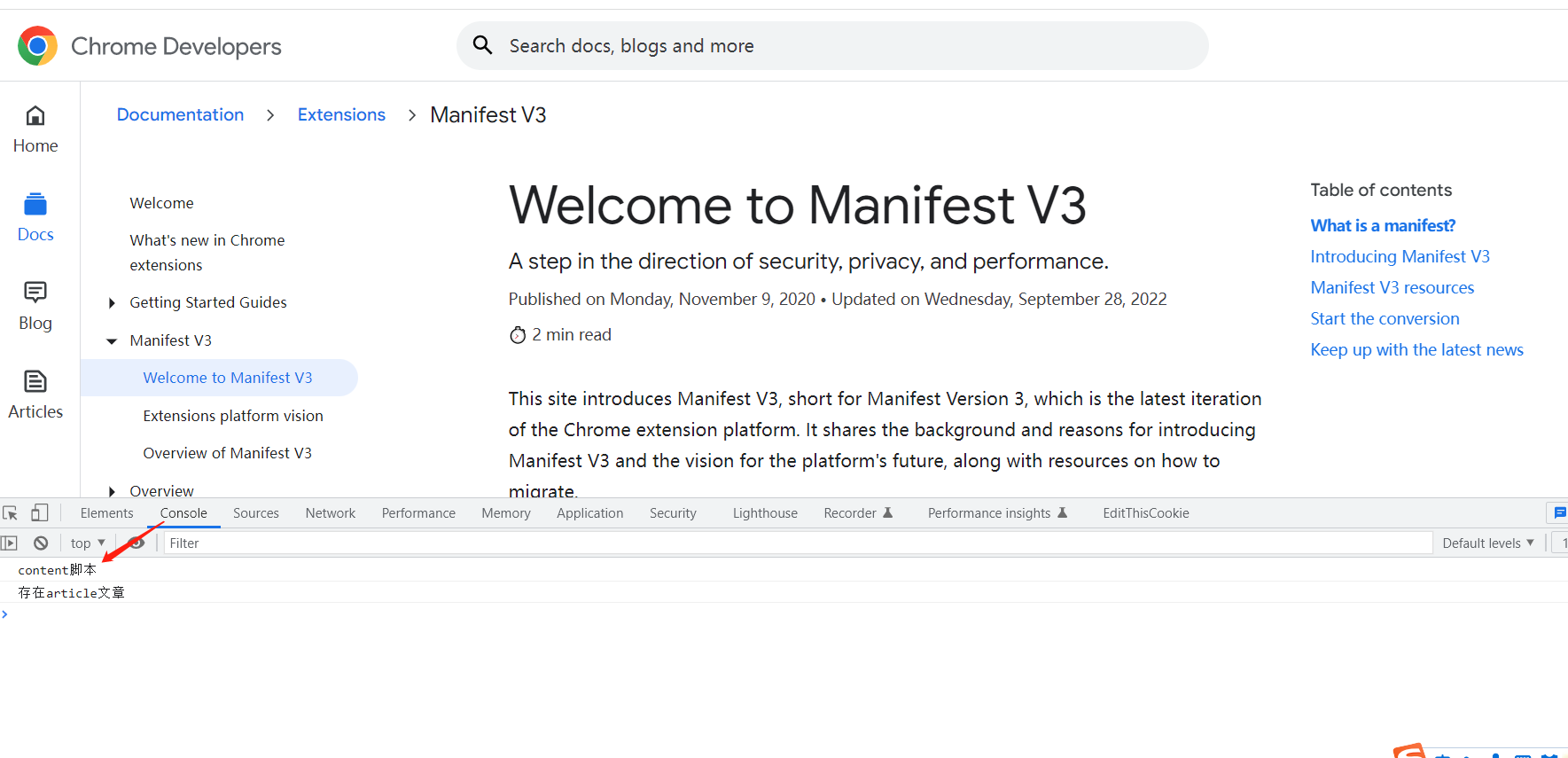
Task: Expand the Overview section in the docs tree
Action: pos(112,490)
